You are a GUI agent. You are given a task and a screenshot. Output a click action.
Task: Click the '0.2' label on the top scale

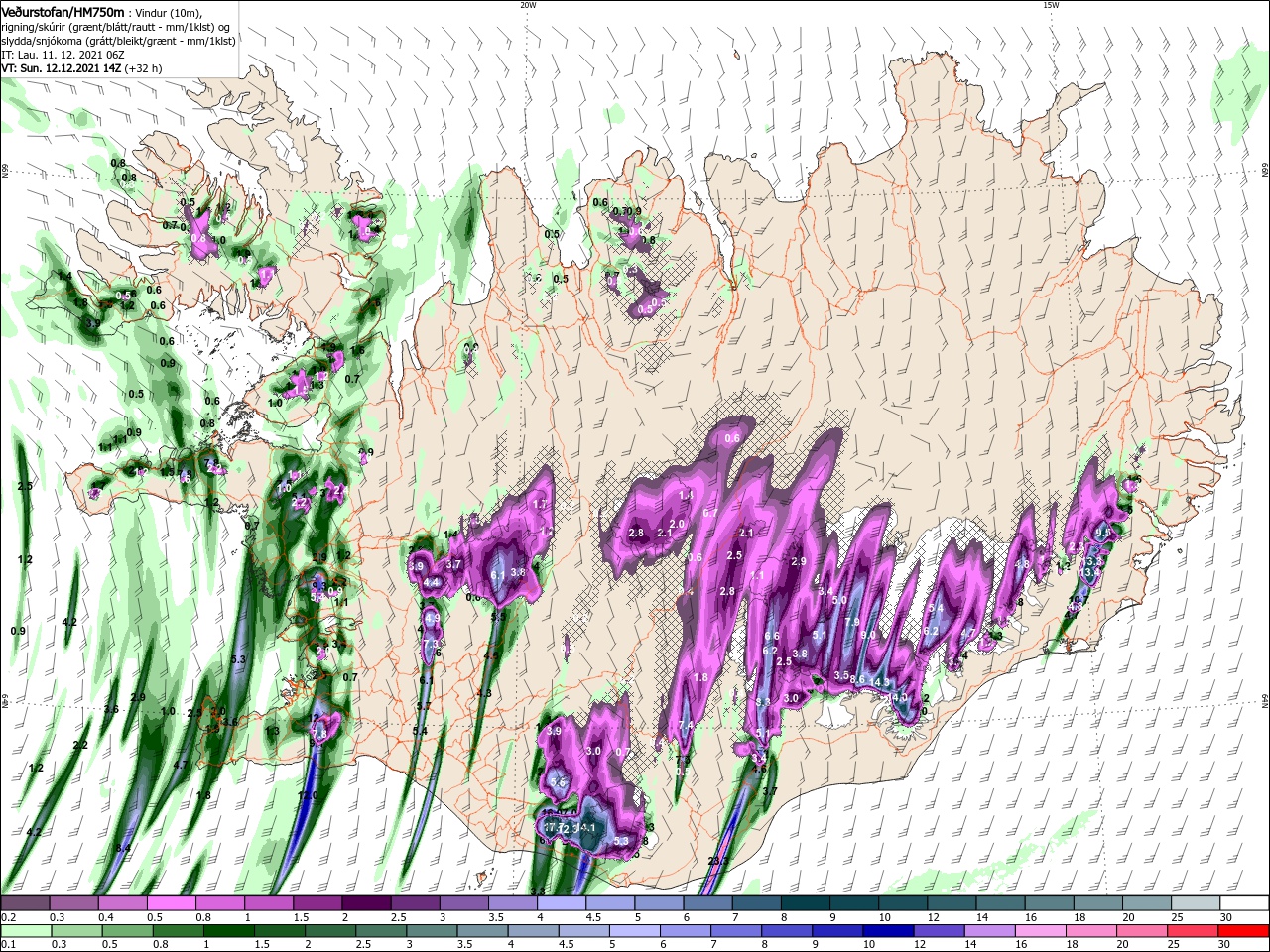point(8,917)
